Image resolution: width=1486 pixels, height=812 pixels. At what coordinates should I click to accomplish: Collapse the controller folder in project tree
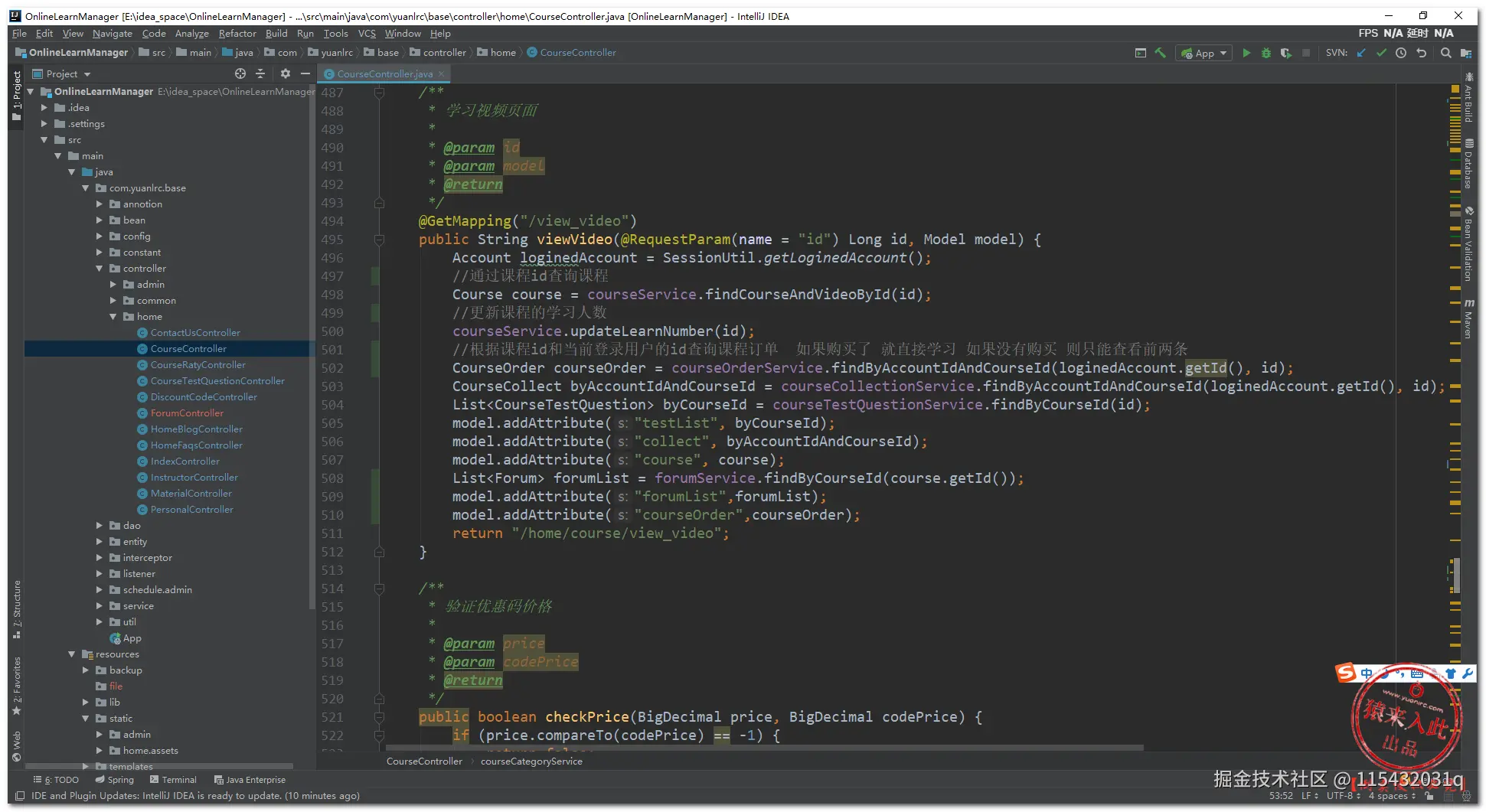[x=100, y=269]
